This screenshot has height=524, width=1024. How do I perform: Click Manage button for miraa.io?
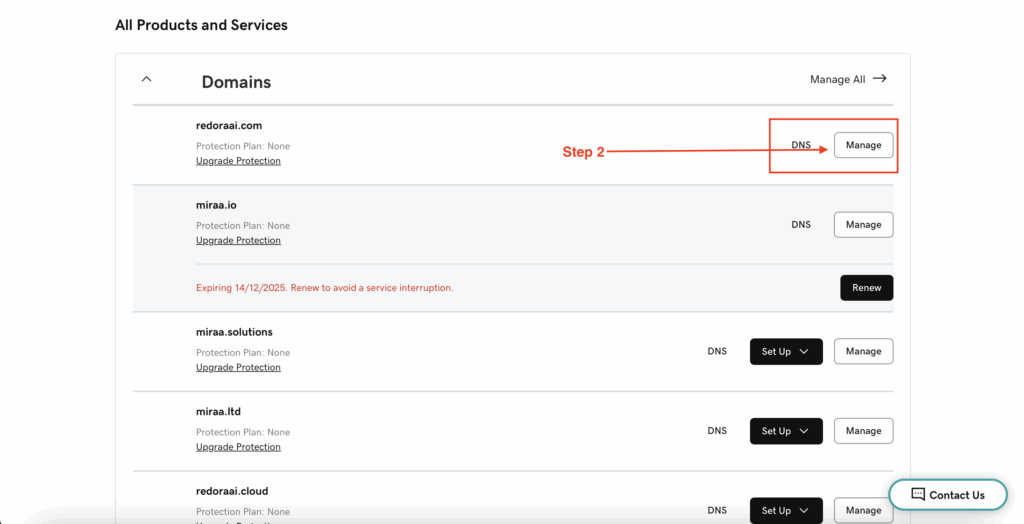tap(863, 225)
